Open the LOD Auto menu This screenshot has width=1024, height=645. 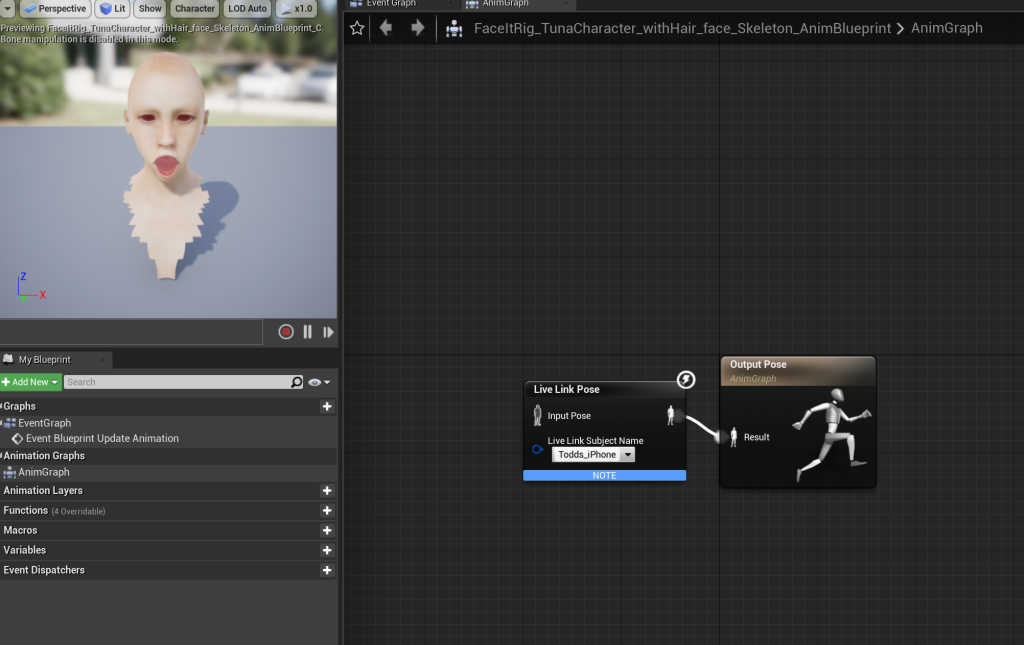(x=247, y=9)
